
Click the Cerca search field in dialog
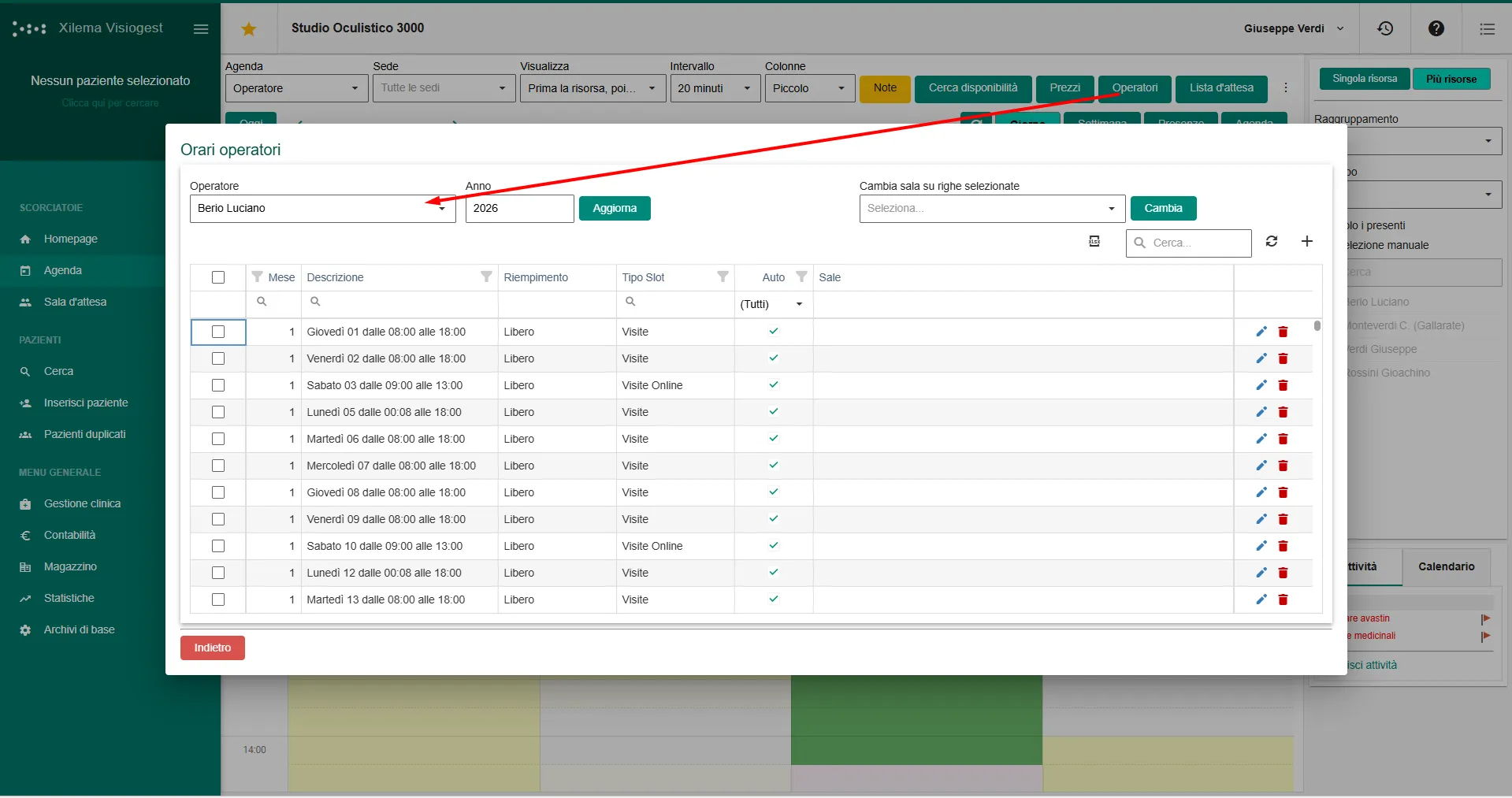click(x=1189, y=243)
